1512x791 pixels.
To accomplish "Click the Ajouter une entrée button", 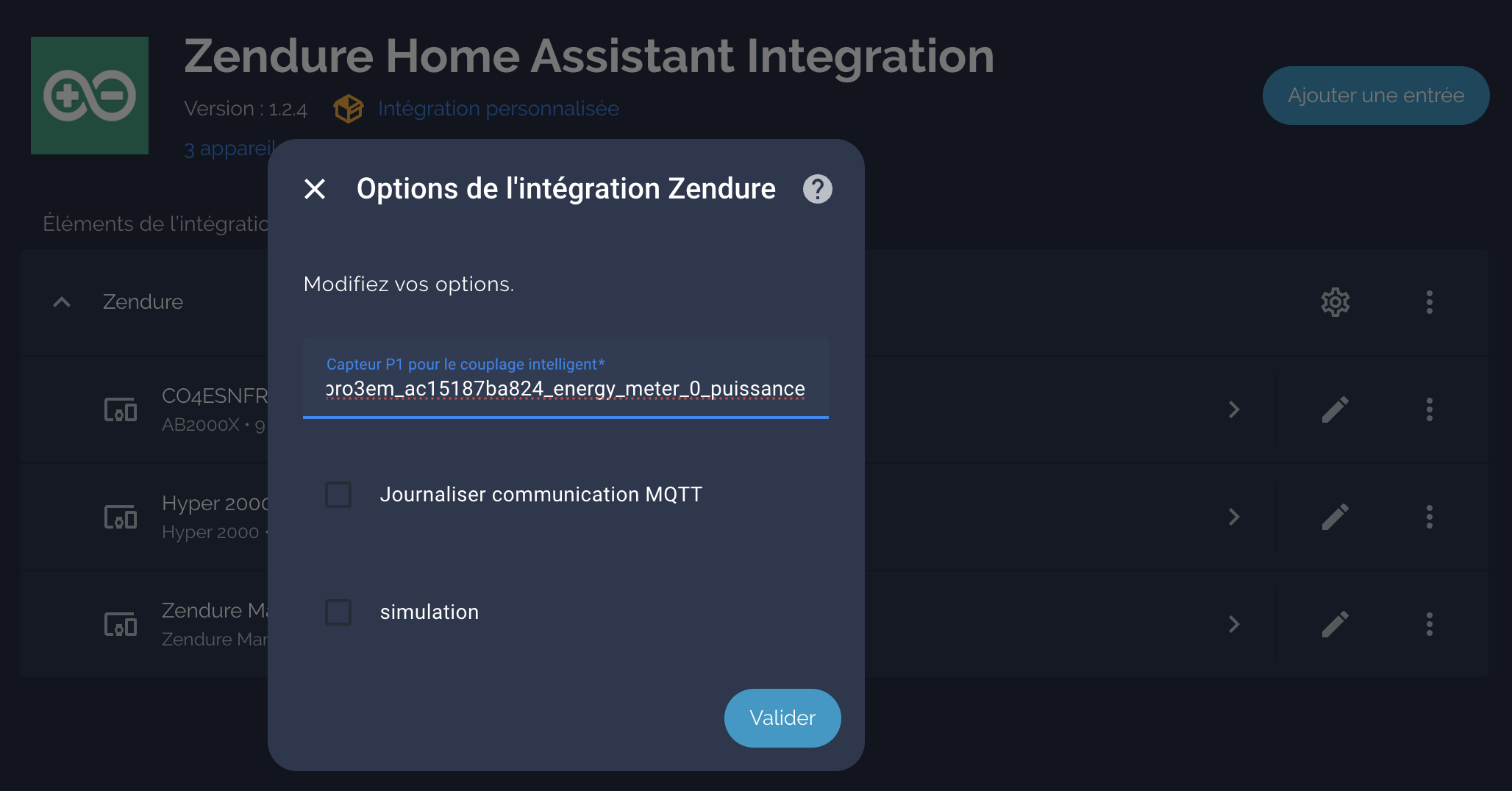I will point(1375,96).
